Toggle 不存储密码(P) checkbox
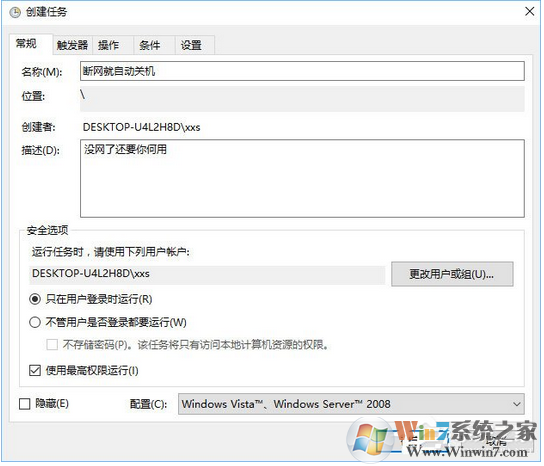 tap(52, 345)
